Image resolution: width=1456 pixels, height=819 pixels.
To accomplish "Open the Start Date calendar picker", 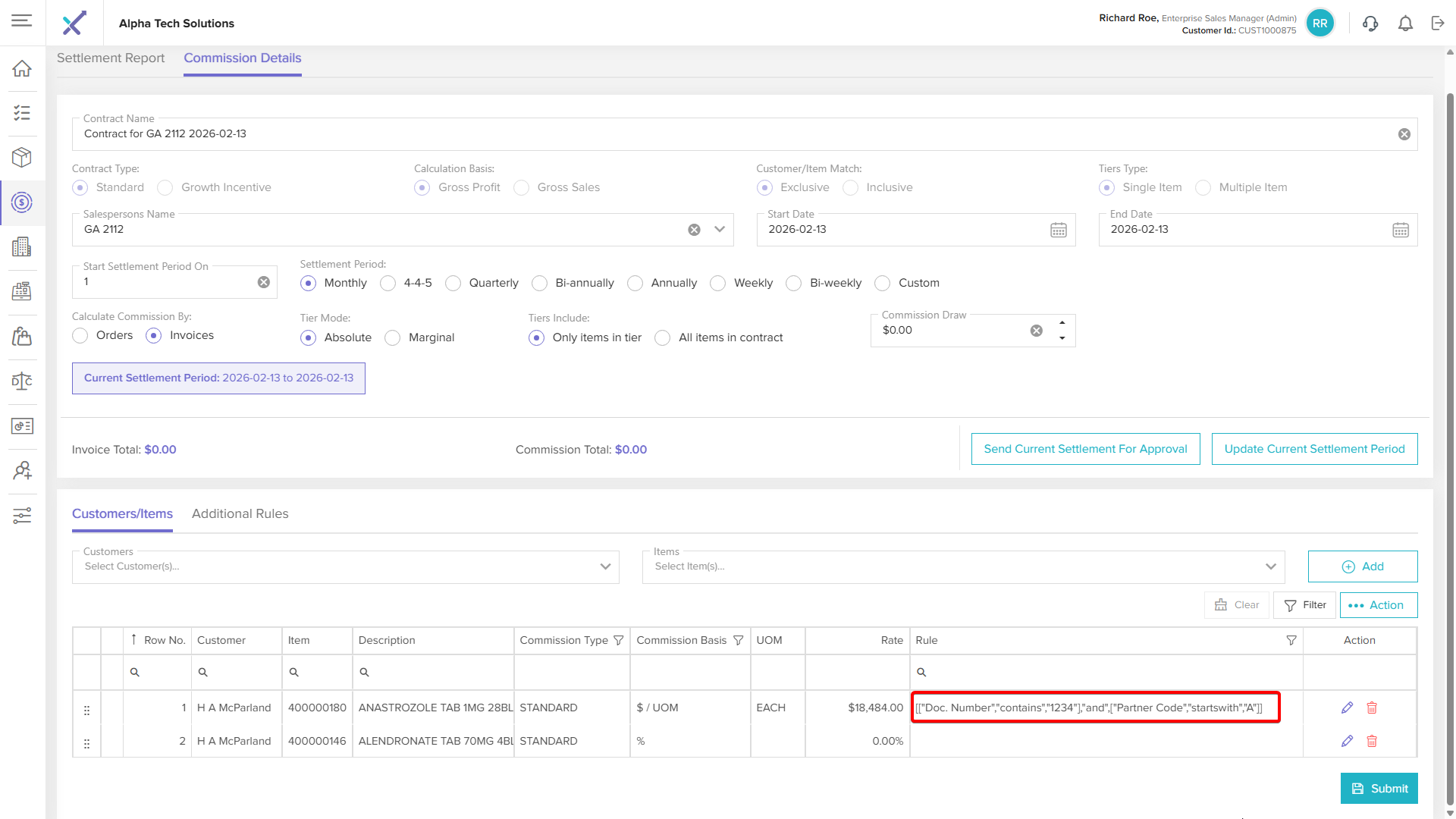I will pos(1059,230).
